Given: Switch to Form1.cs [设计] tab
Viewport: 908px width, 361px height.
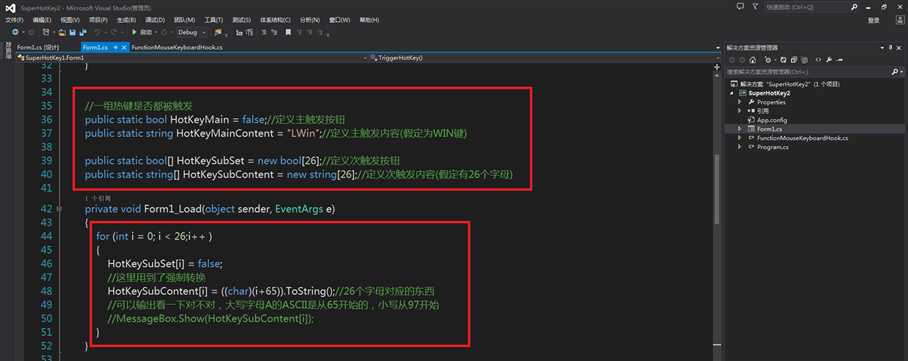Looking at the screenshot, I should click(38, 48).
